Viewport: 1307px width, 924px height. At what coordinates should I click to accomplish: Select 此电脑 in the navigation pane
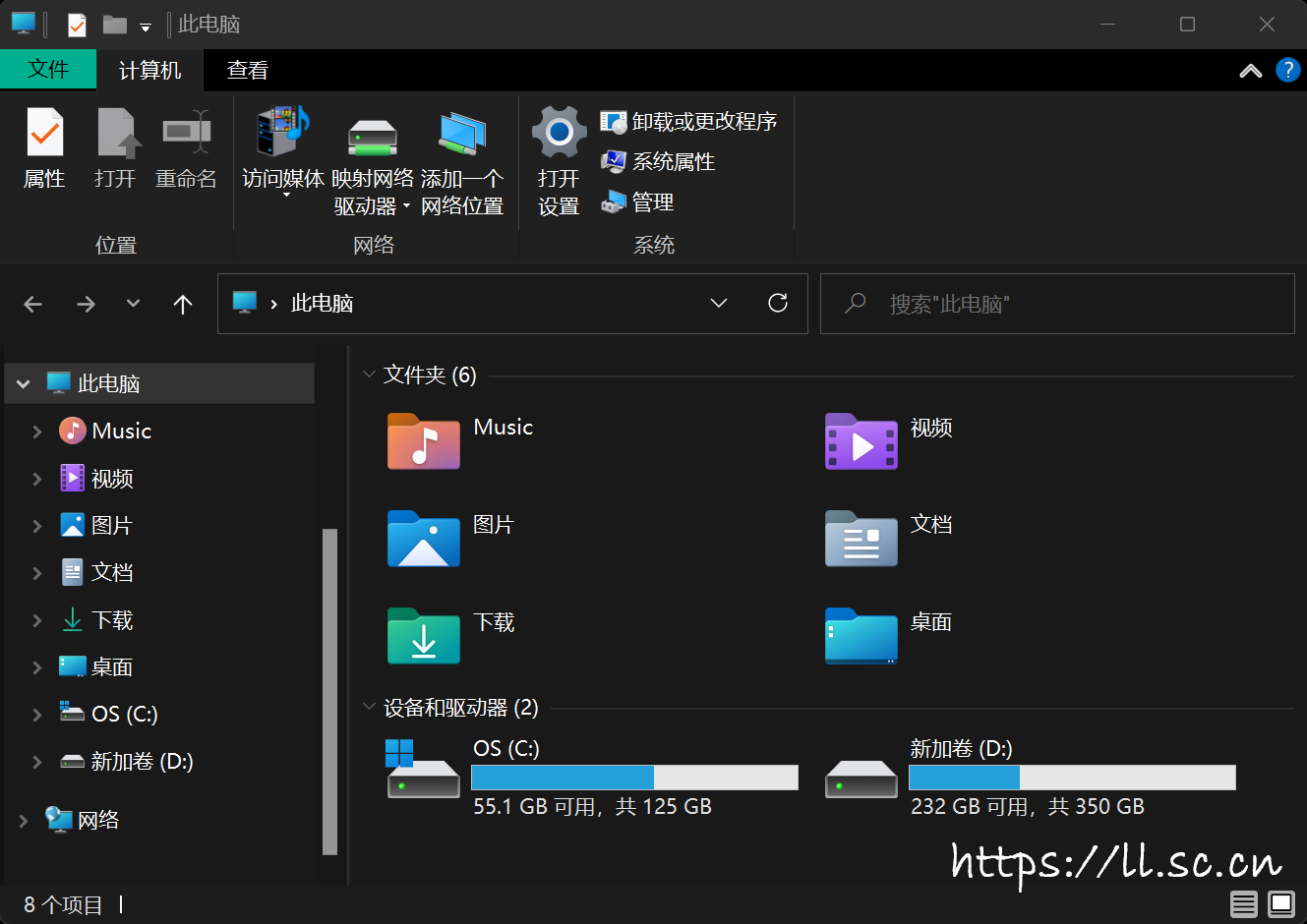(x=160, y=383)
